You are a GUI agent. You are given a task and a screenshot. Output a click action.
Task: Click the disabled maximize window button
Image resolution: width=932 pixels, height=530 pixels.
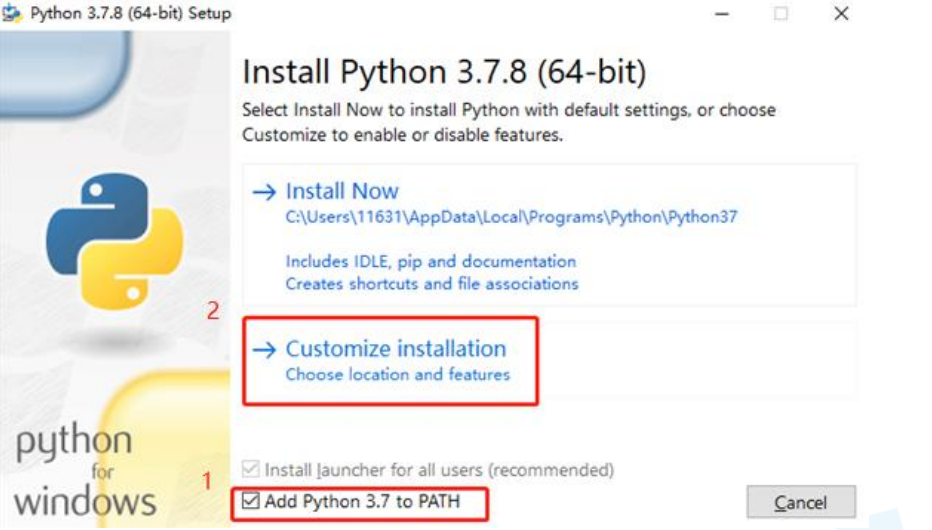point(781,13)
